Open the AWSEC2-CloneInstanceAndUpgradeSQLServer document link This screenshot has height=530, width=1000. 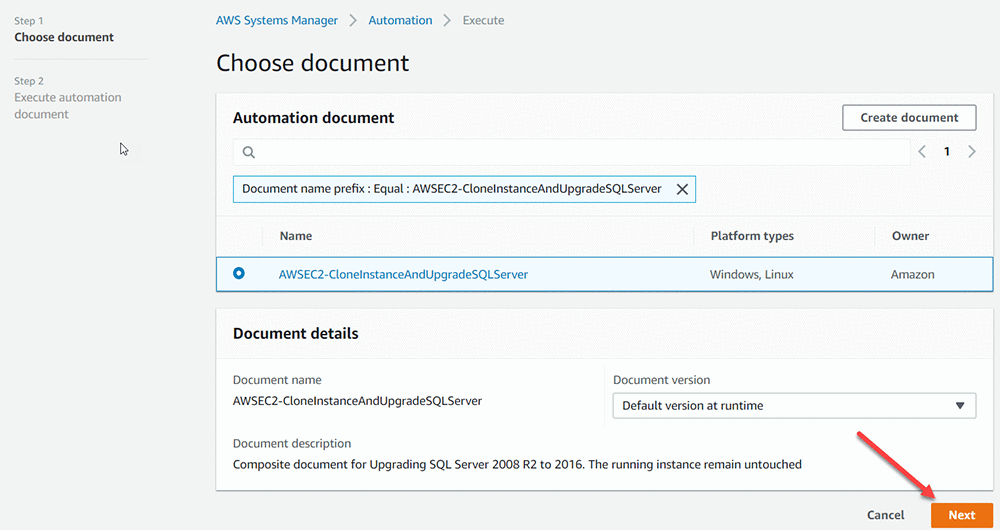tap(403, 274)
